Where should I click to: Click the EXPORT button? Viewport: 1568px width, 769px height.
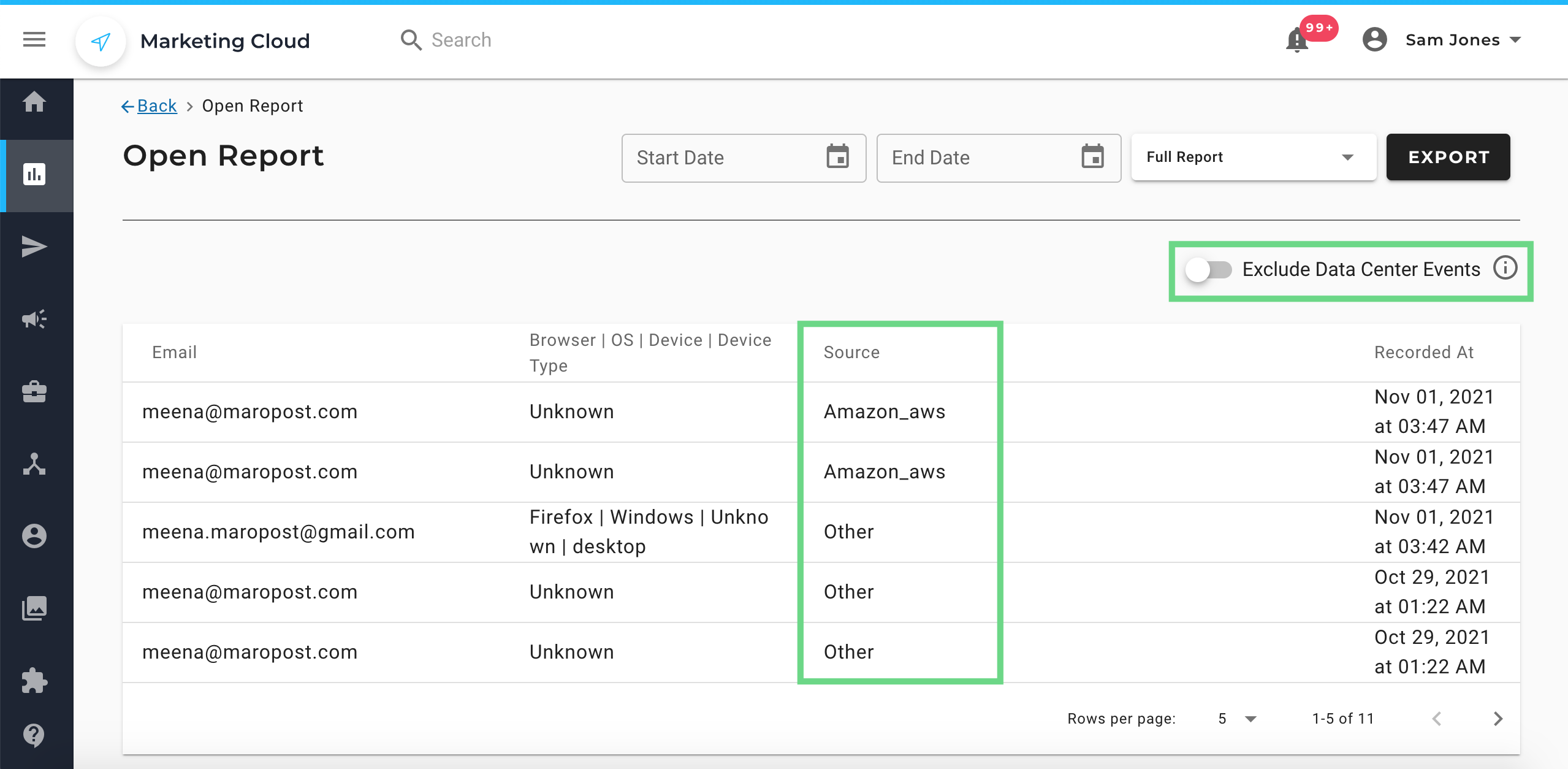pos(1448,157)
